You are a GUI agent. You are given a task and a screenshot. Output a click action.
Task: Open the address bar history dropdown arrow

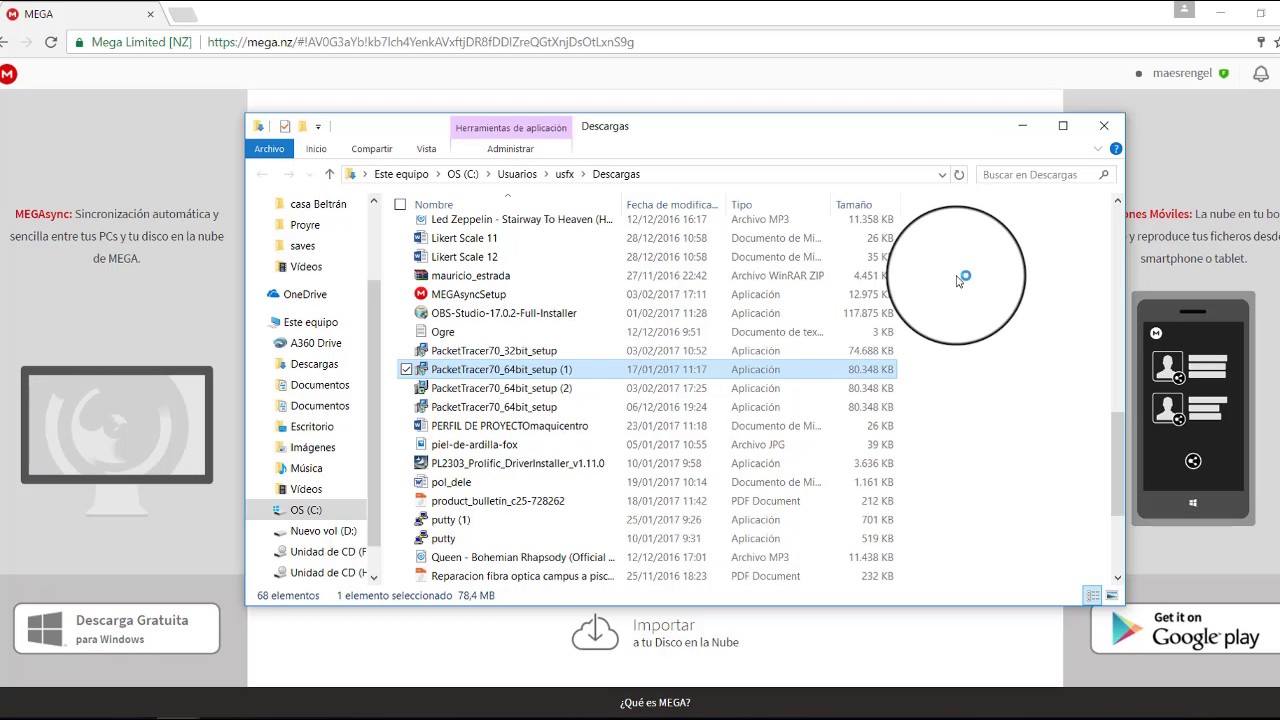(942, 174)
